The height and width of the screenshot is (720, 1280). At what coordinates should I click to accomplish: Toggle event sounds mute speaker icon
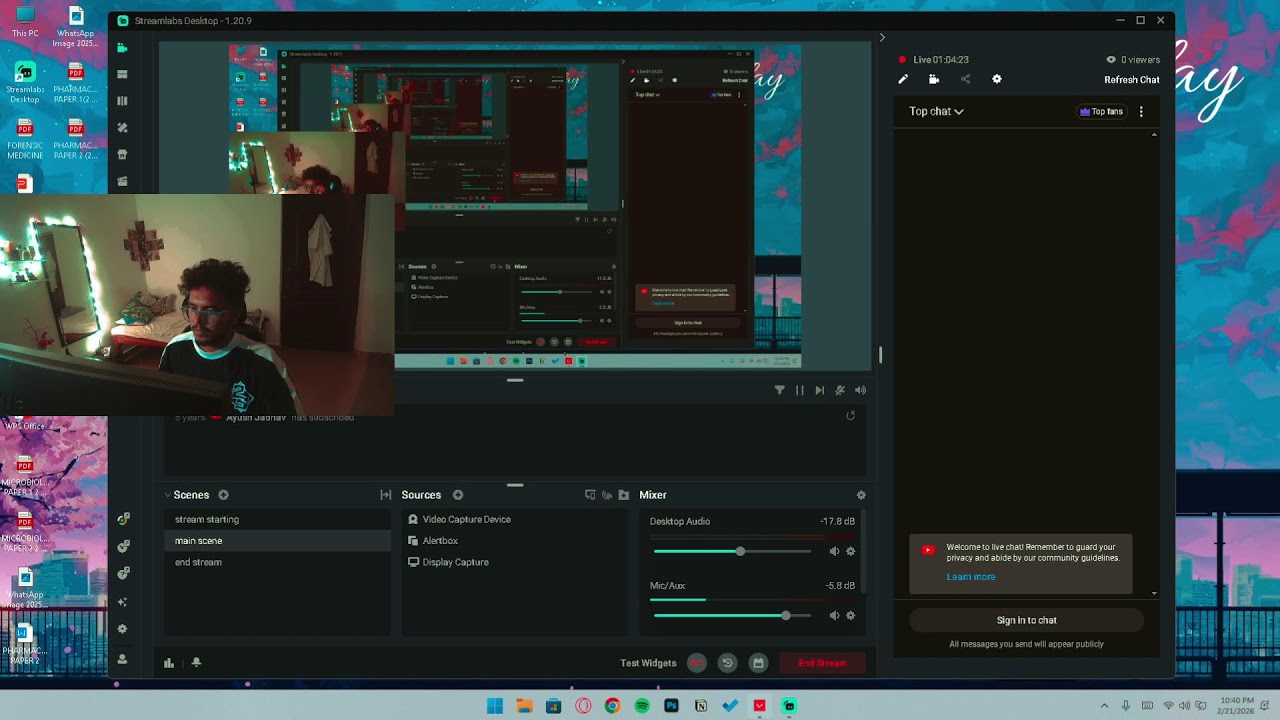pyautogui.click(x=860, y=390)
